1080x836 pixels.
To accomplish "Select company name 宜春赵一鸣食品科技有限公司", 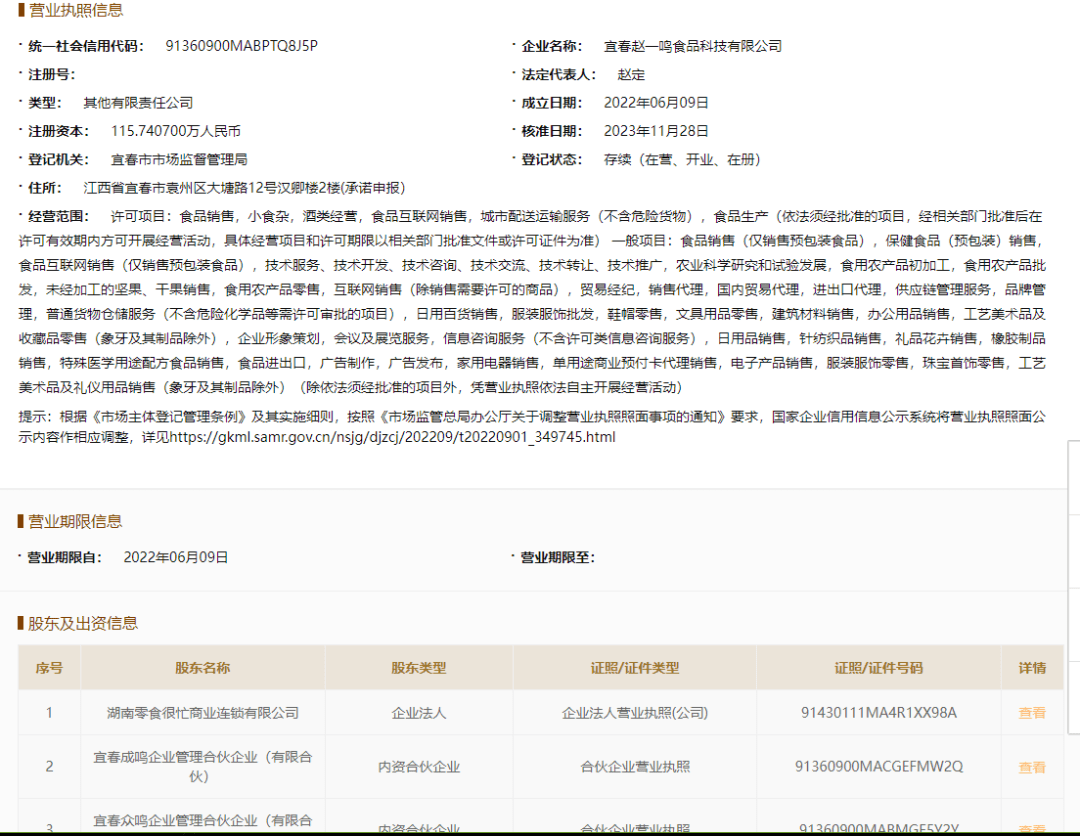I will pos(693,46).
